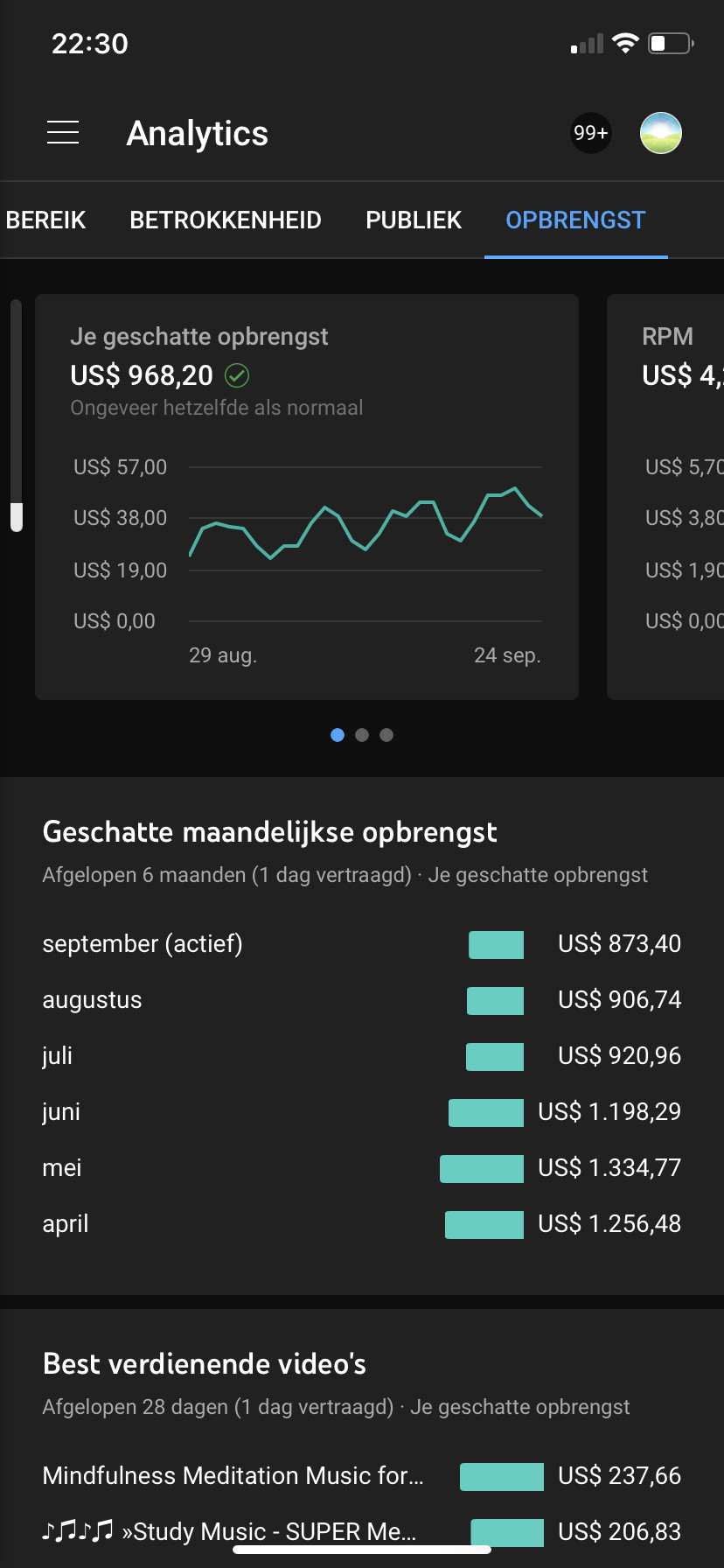Open the PUBLIEK tab
Viewport: 724px width, 1568px height.
click(x=414, y=220)
